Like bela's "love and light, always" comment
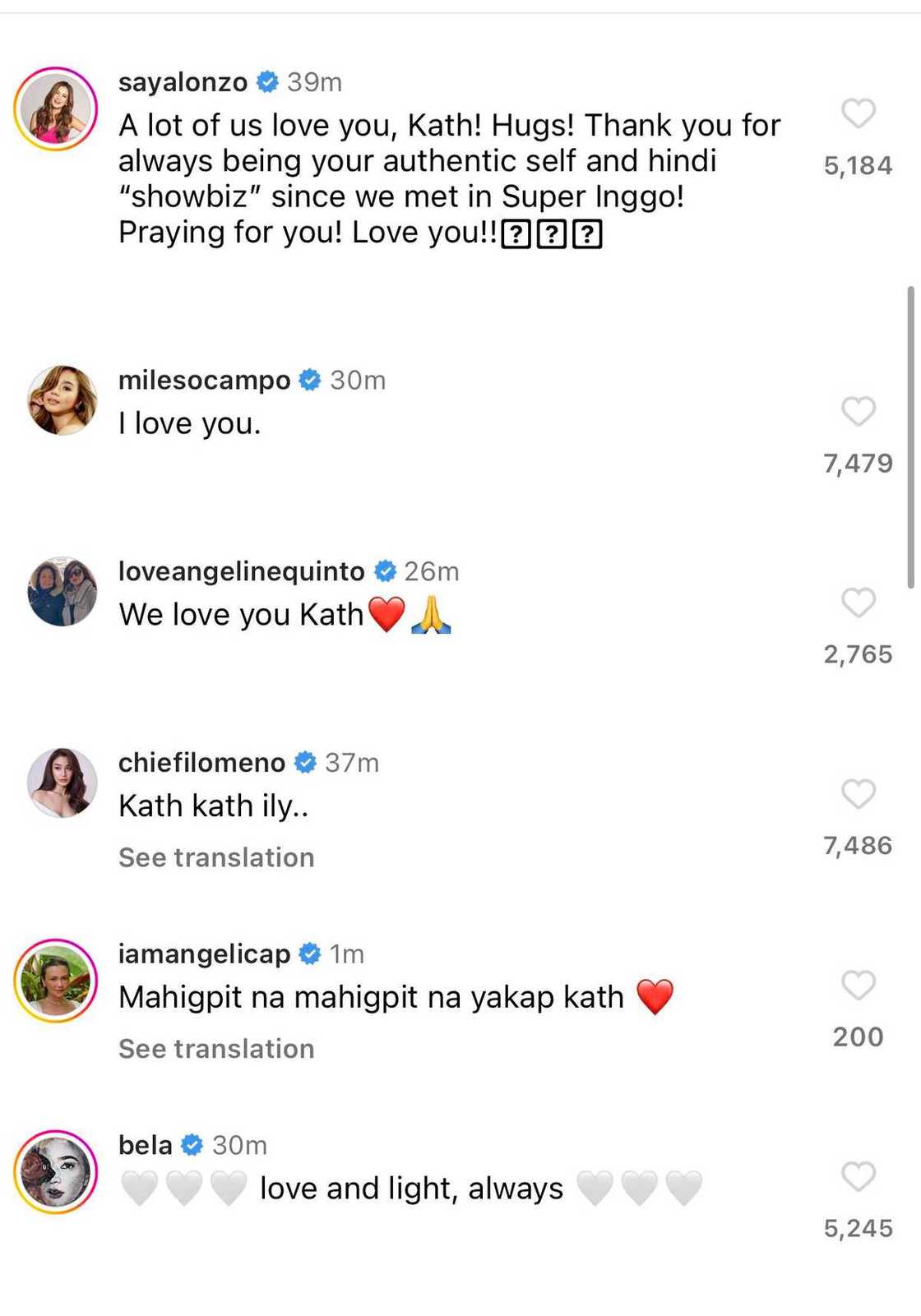This screenshot has height=1316, width=921. tap(858, 1176)
